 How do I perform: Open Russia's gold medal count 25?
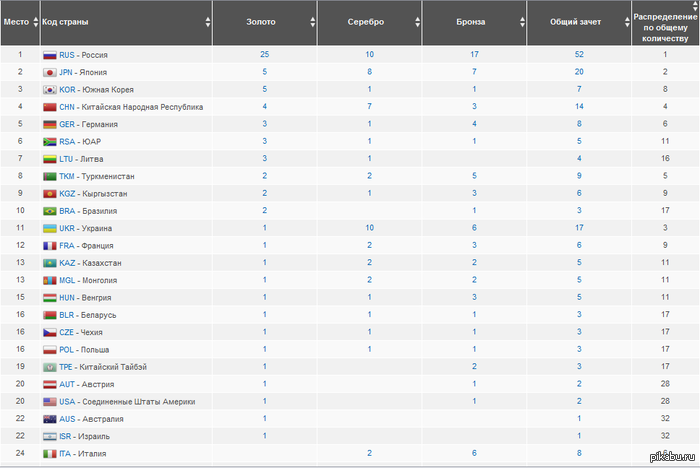point(264,55)
